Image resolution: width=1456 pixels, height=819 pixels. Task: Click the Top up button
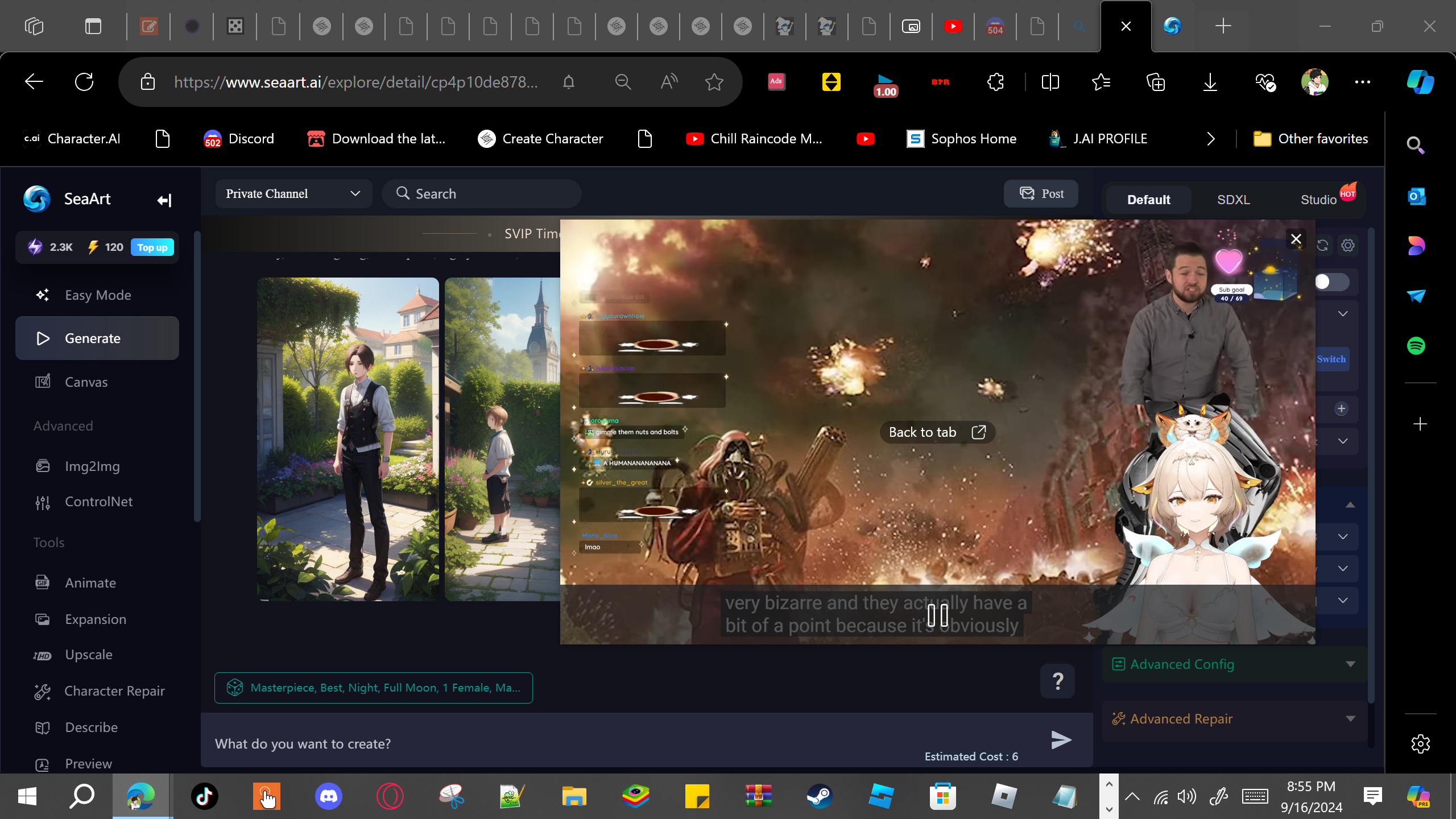pyautogui.click(x=152, y=247)
